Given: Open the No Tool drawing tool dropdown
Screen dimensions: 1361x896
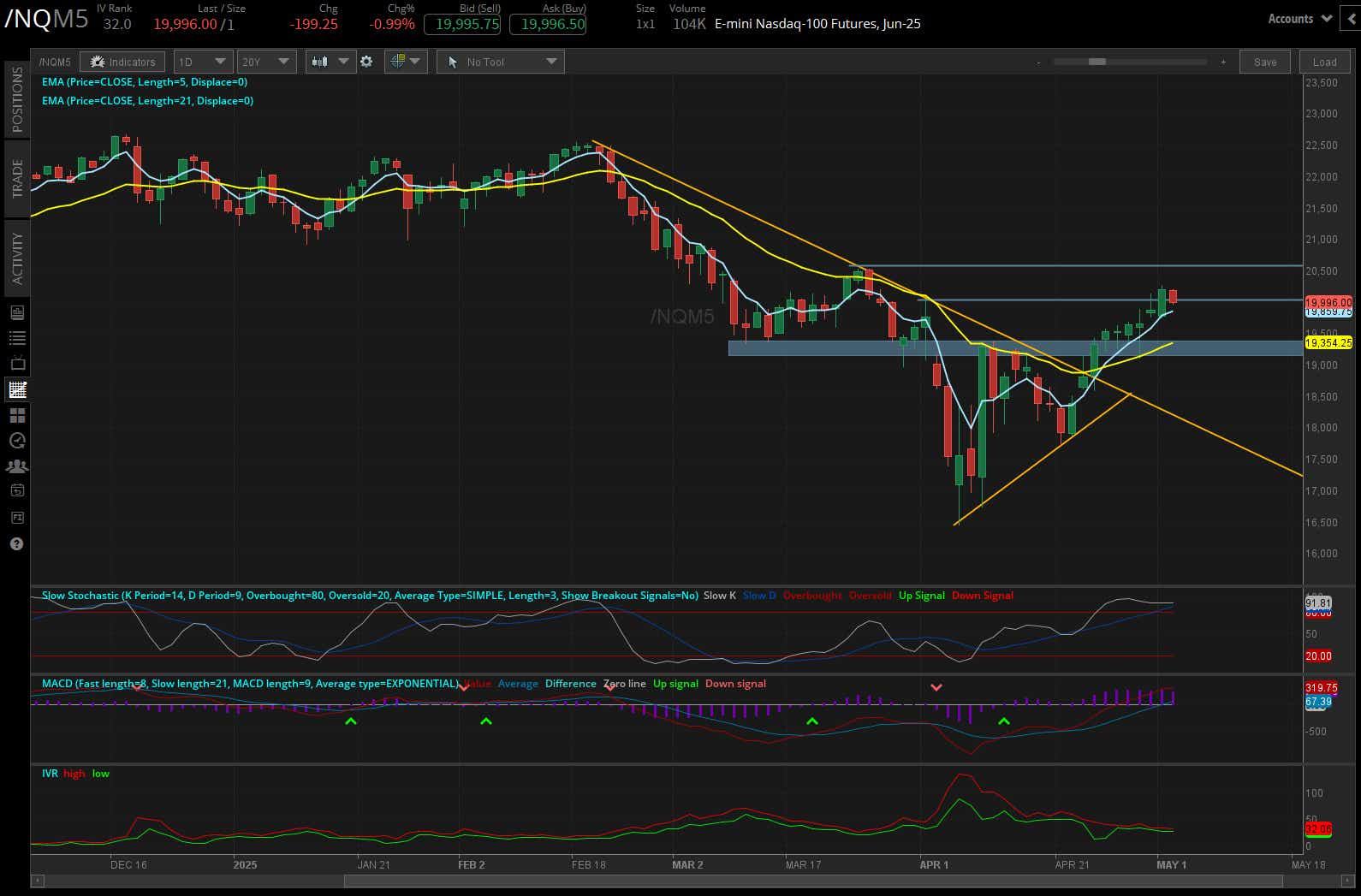Looking at the screenshot, I should (x=500, y=62).
